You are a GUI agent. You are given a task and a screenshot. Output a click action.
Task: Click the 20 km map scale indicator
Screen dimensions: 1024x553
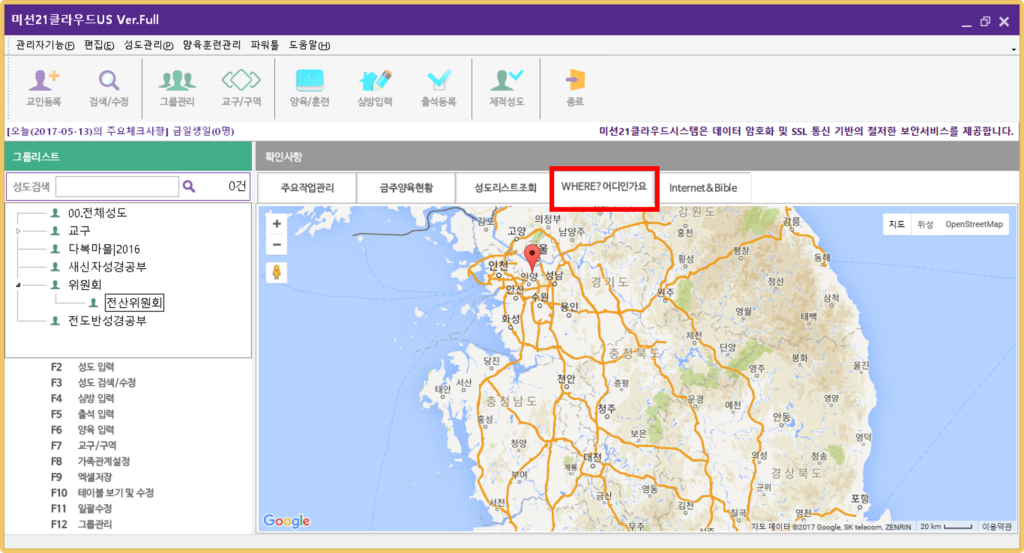point(946,526)
